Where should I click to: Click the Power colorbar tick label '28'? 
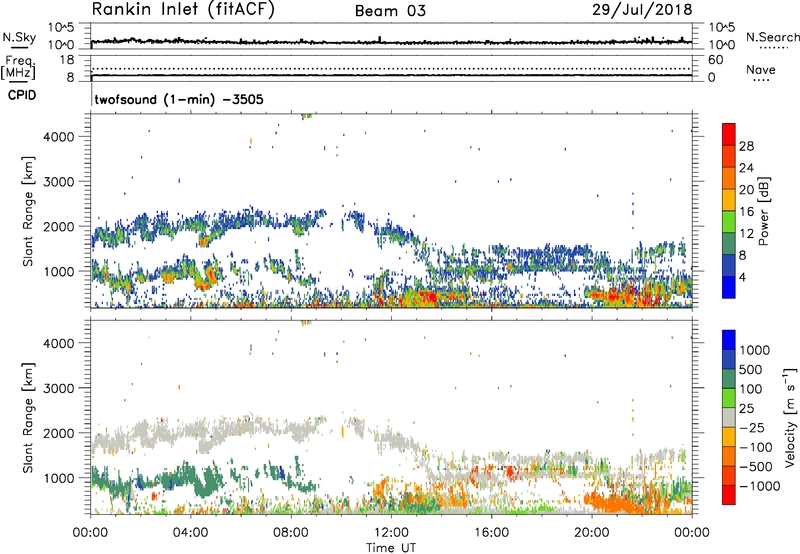(746, 146)
